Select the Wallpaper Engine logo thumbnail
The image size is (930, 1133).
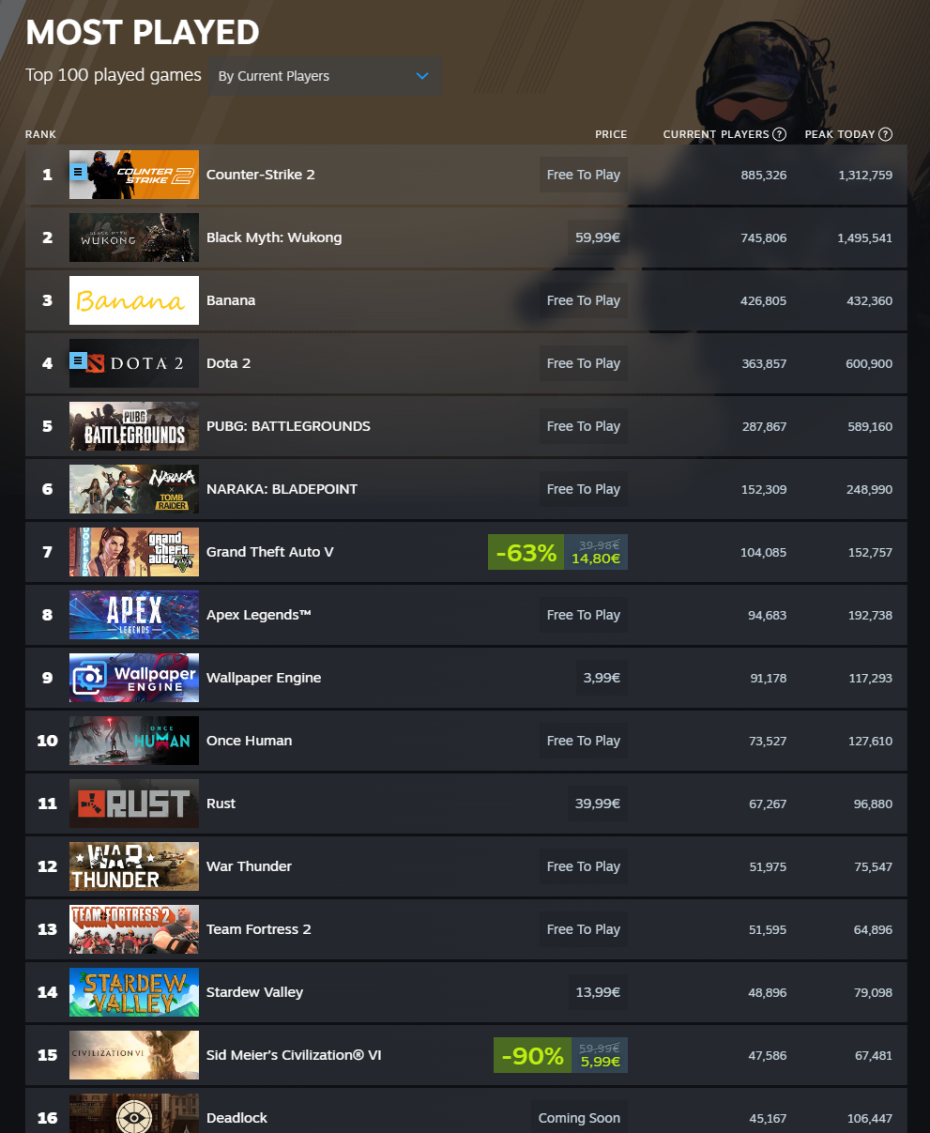pos(134,678)
